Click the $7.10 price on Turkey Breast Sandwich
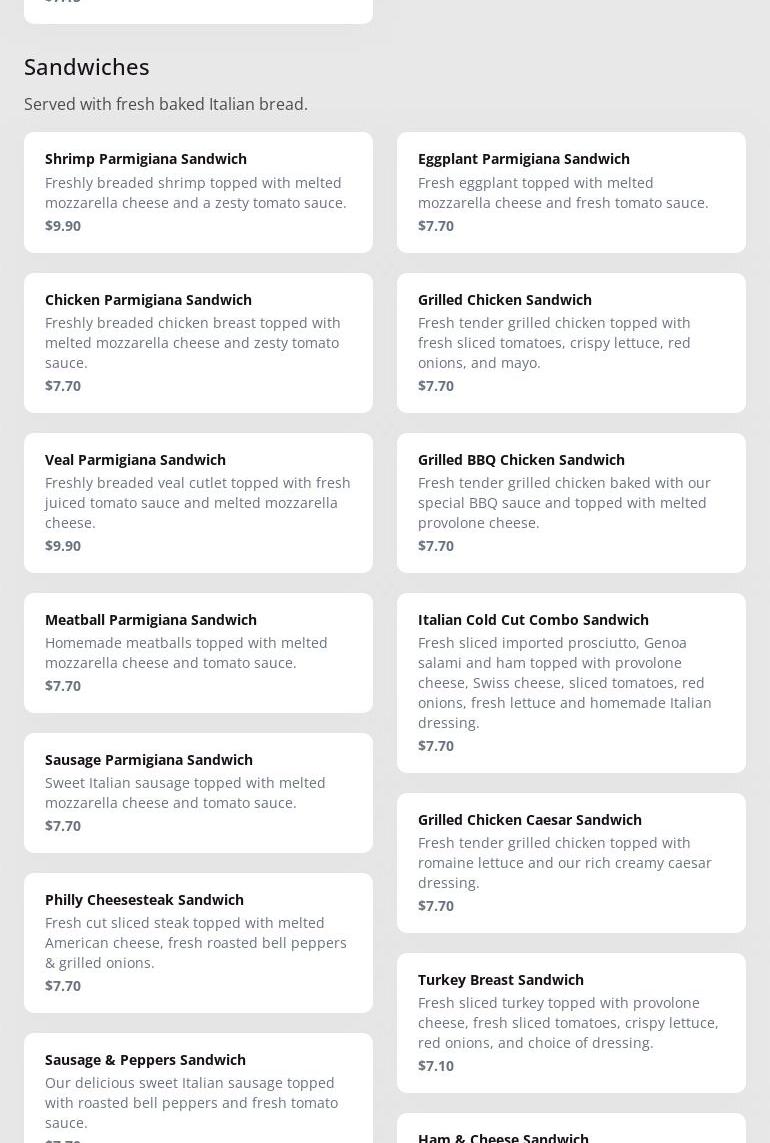 point(435,1066)
